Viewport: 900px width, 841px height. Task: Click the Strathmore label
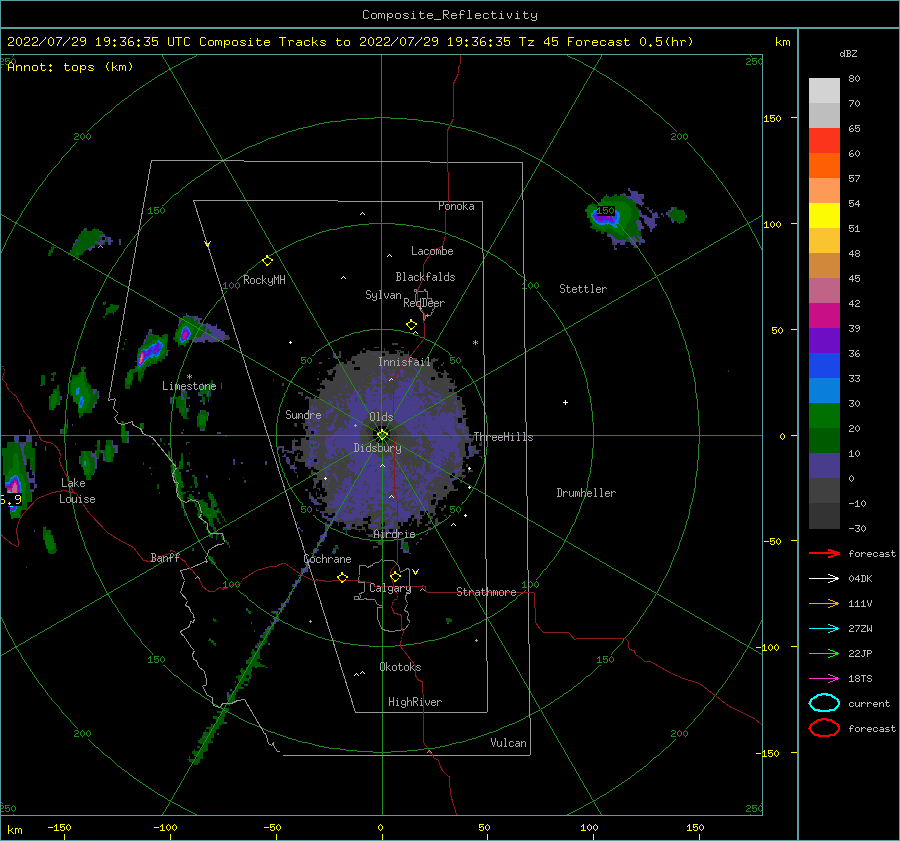(x=486, y=592)
